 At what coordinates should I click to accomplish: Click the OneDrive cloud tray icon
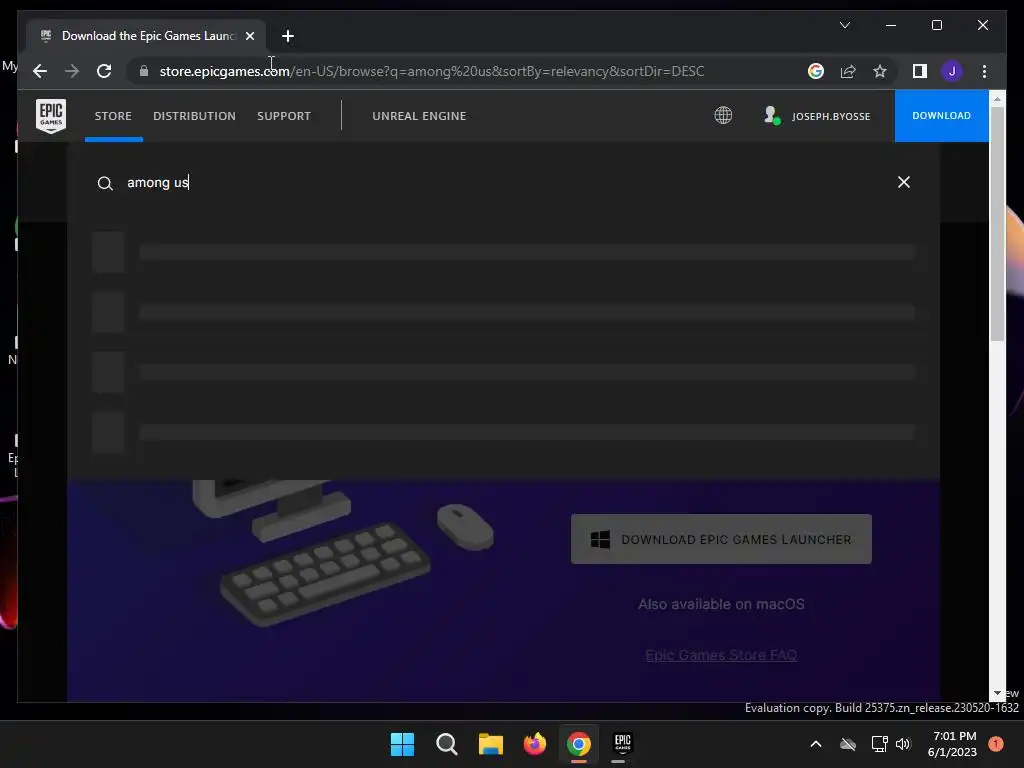click(x=848, y=744)
